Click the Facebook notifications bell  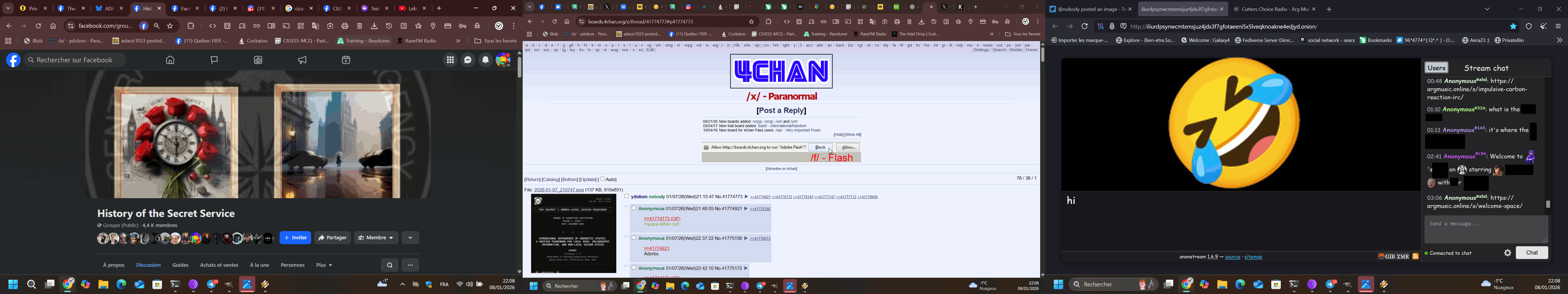486,60
